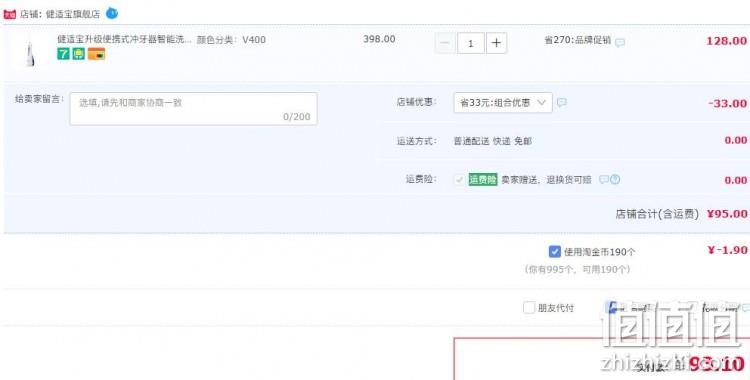Increase quantity with the plus button
The image size is (750, 380).
point(496,43)
